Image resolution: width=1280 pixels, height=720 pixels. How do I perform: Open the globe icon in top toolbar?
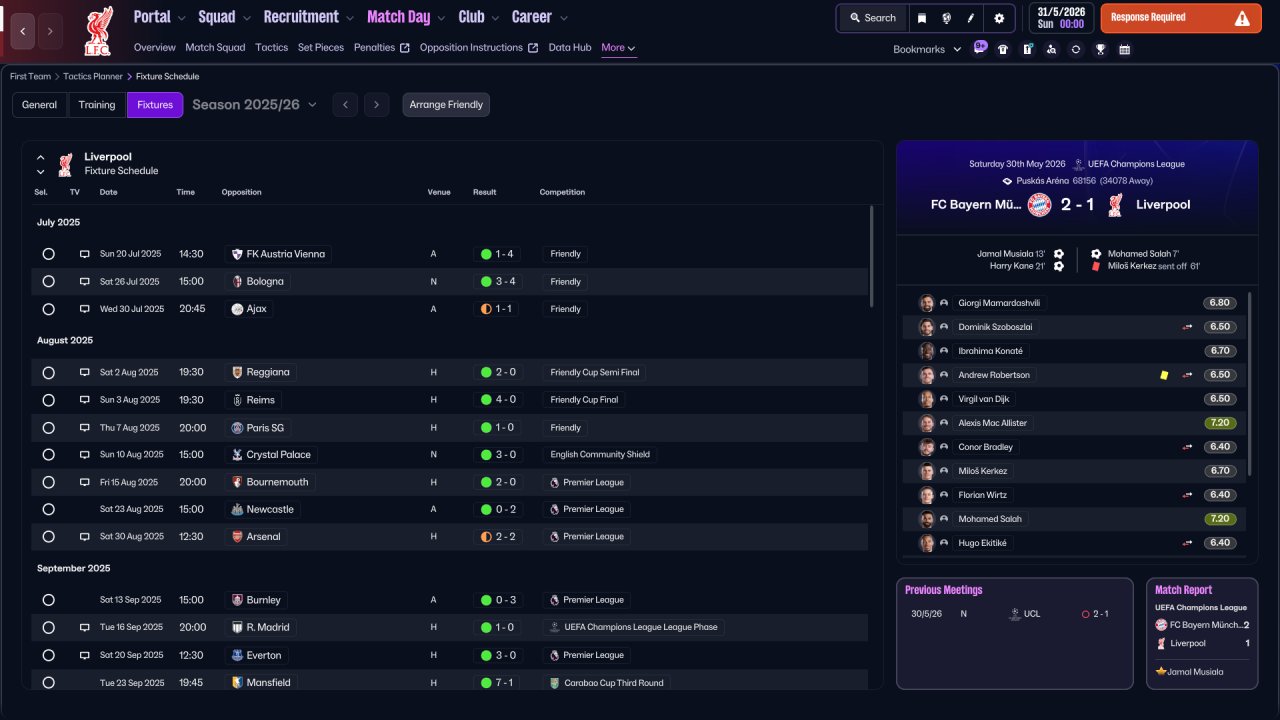click(x=946, y=18)
